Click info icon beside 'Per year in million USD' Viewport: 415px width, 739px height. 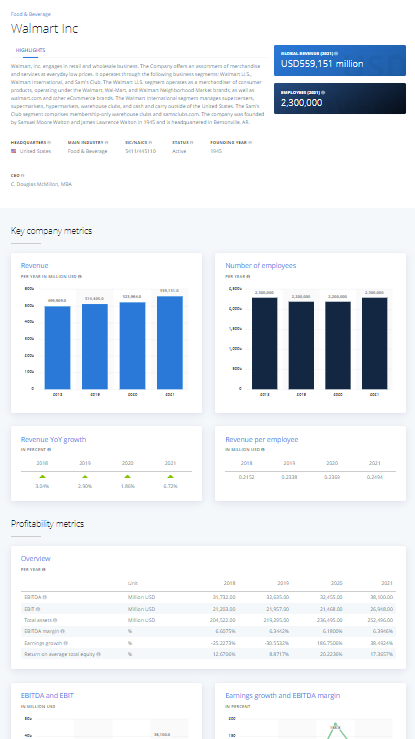pos(80,277)
